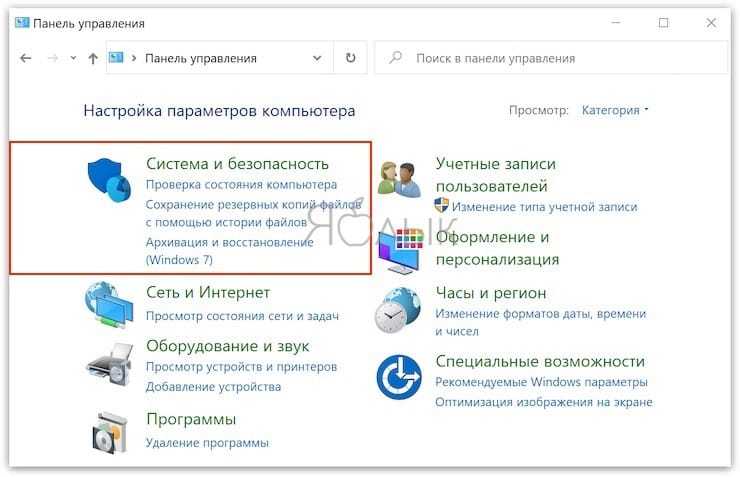This screenshot has width=740, height=477.
Task: Maximize the Control Panel window
Action: [663, 22]
